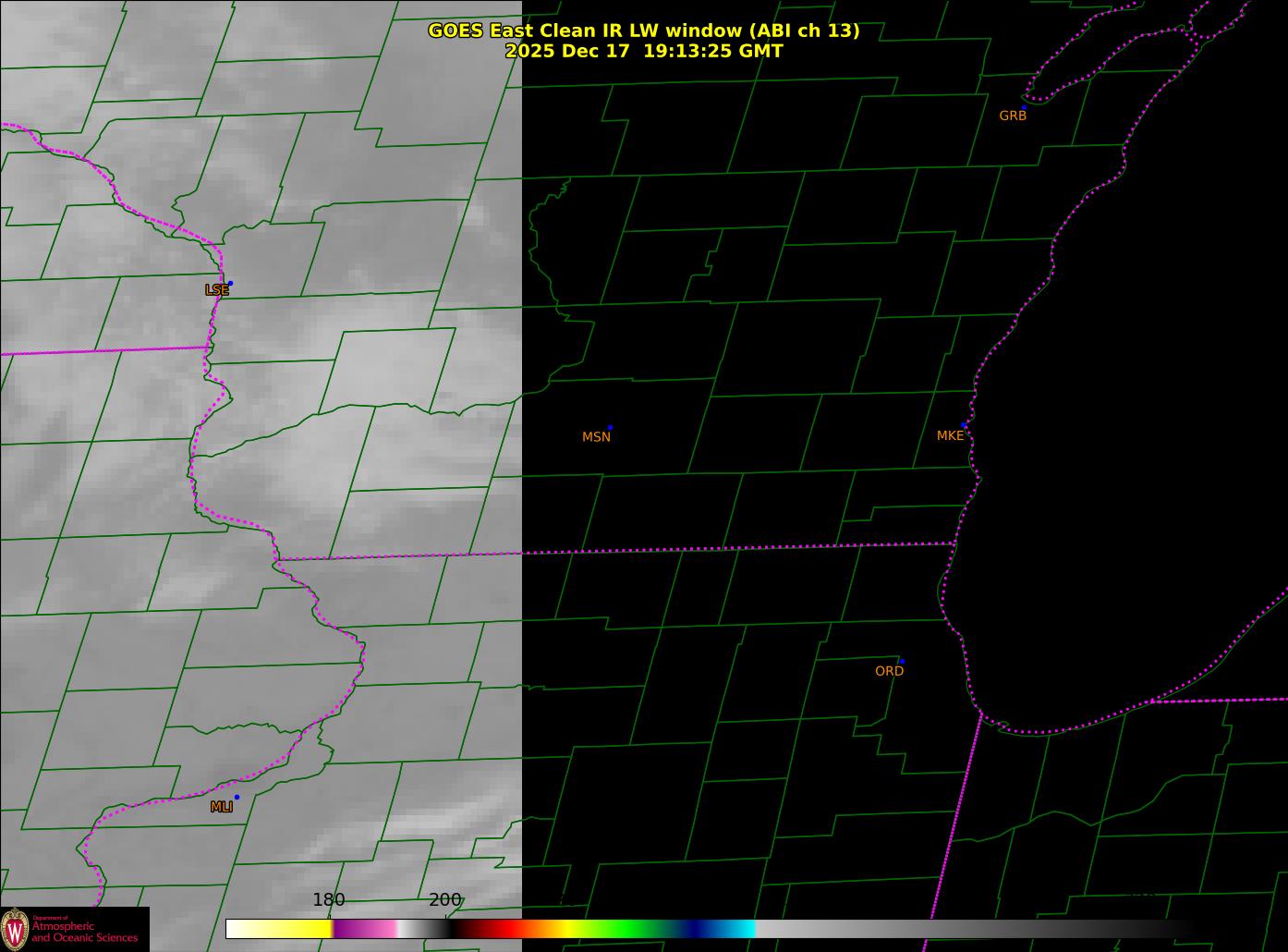Pick the cyan segment of the color bar
The image size is (1288, 952).
click(739, 929)
